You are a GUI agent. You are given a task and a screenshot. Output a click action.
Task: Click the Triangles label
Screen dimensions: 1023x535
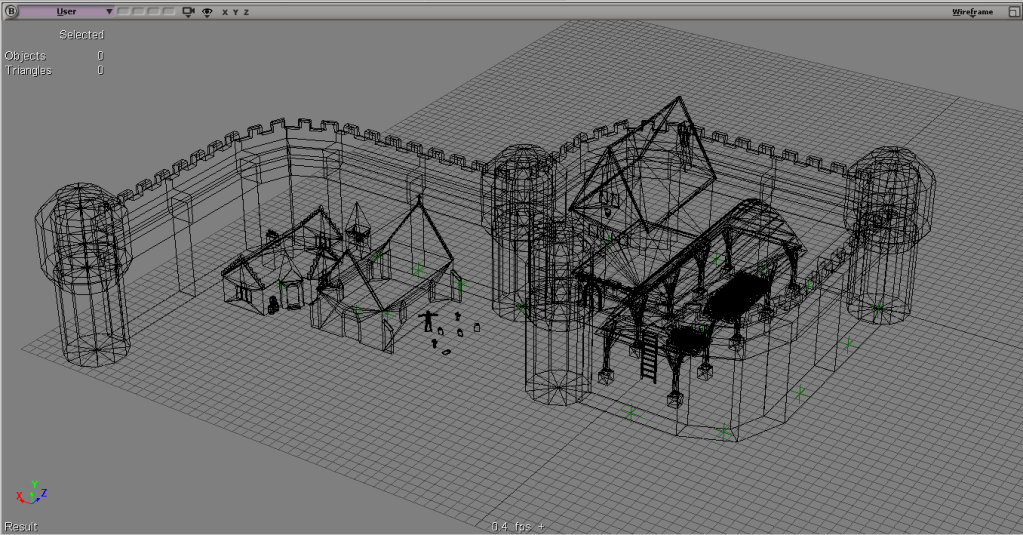(28, 70)
